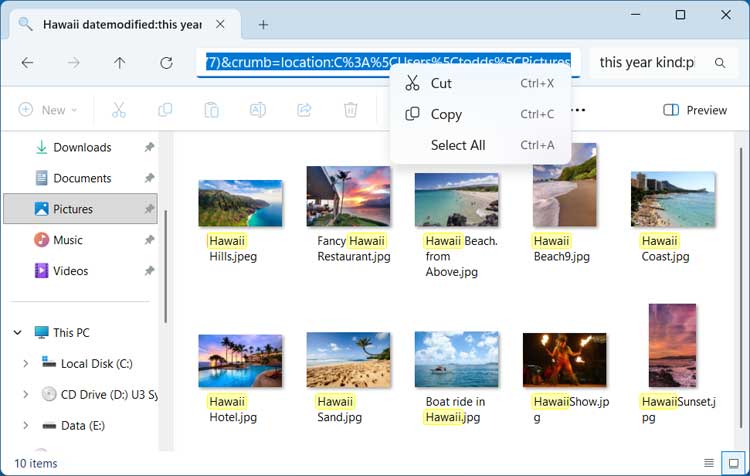
Task: Open Music in the sidebar
Action: [67, 240]
